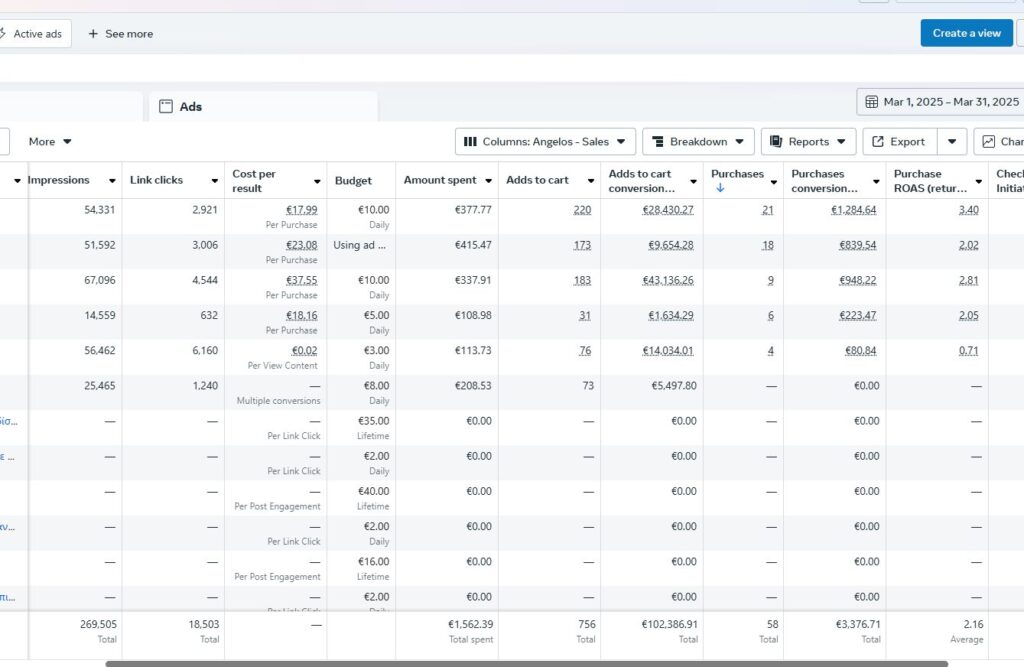The height and width of the screenshot is (667, 1024).
Task: Click the Breakdown stacked-bars icon
Action: pos(658,142)
